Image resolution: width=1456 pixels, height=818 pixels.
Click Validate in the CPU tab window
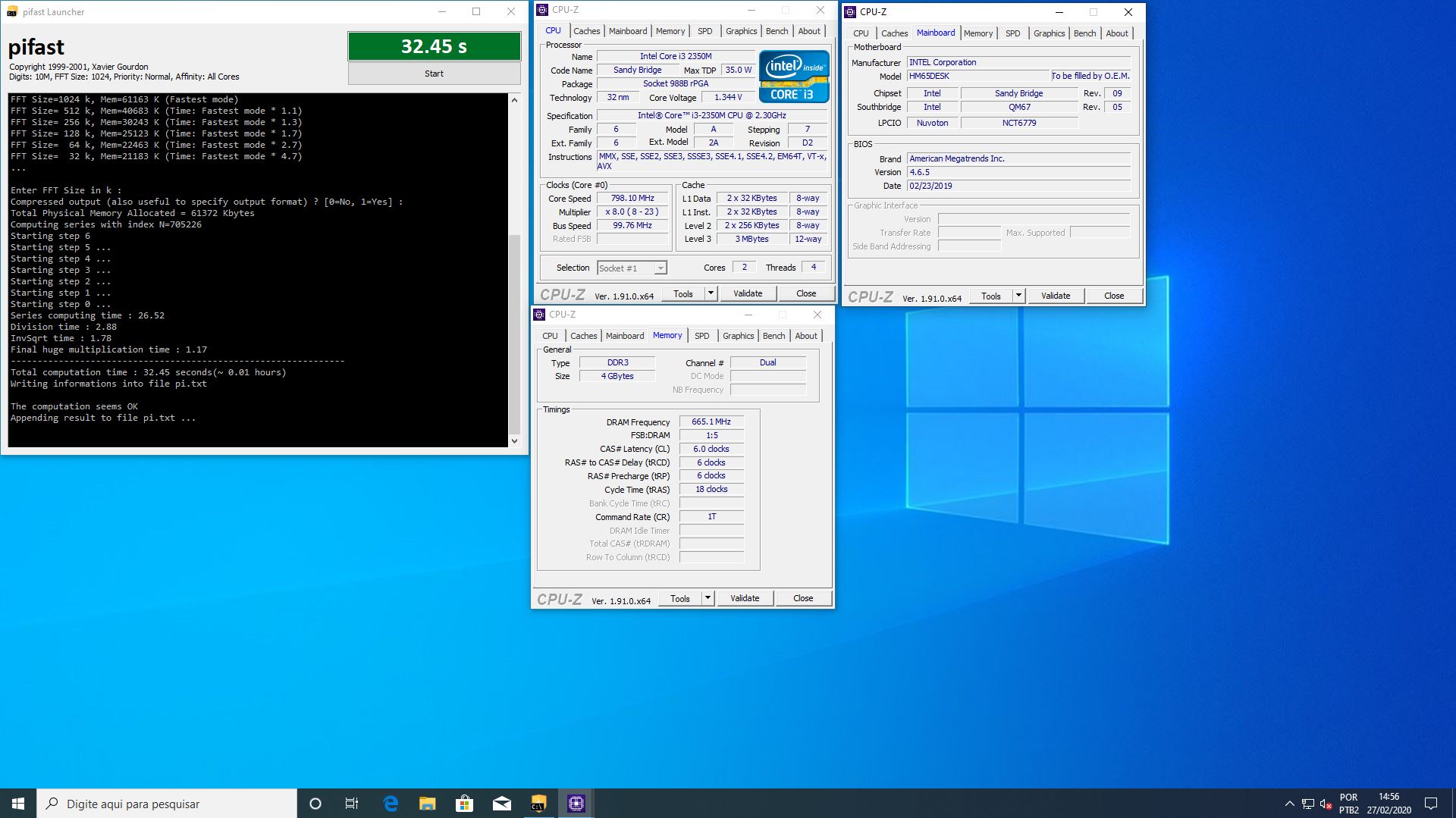pyautogui.click(x=748, y=293)
